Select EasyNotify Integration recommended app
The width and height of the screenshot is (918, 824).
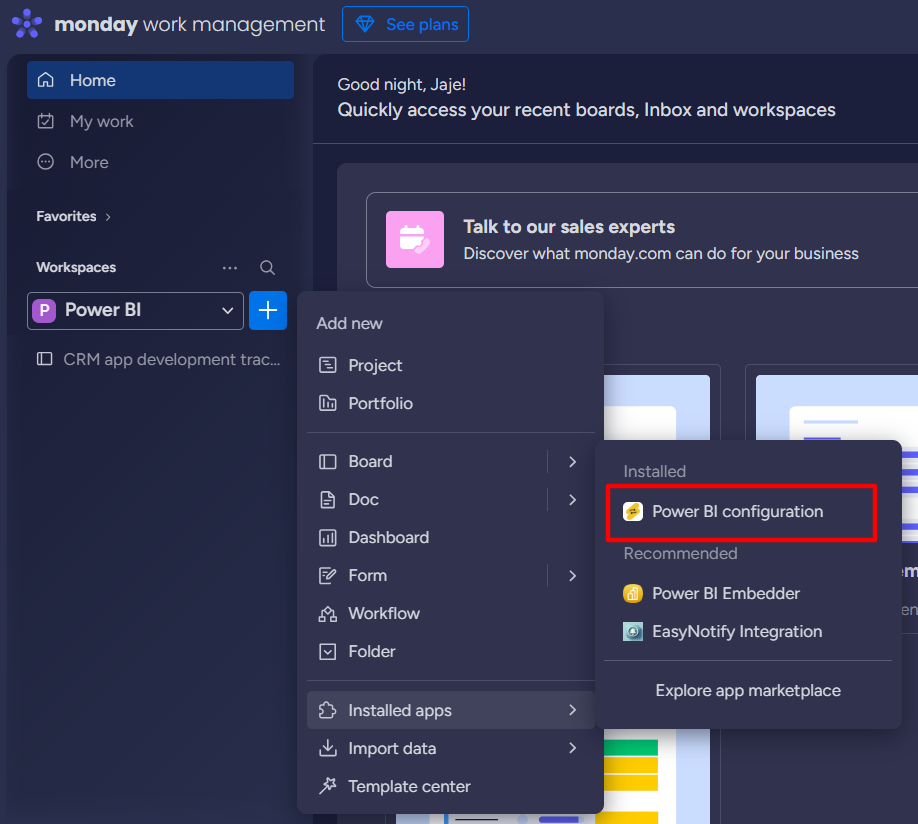tap(748, 632)
